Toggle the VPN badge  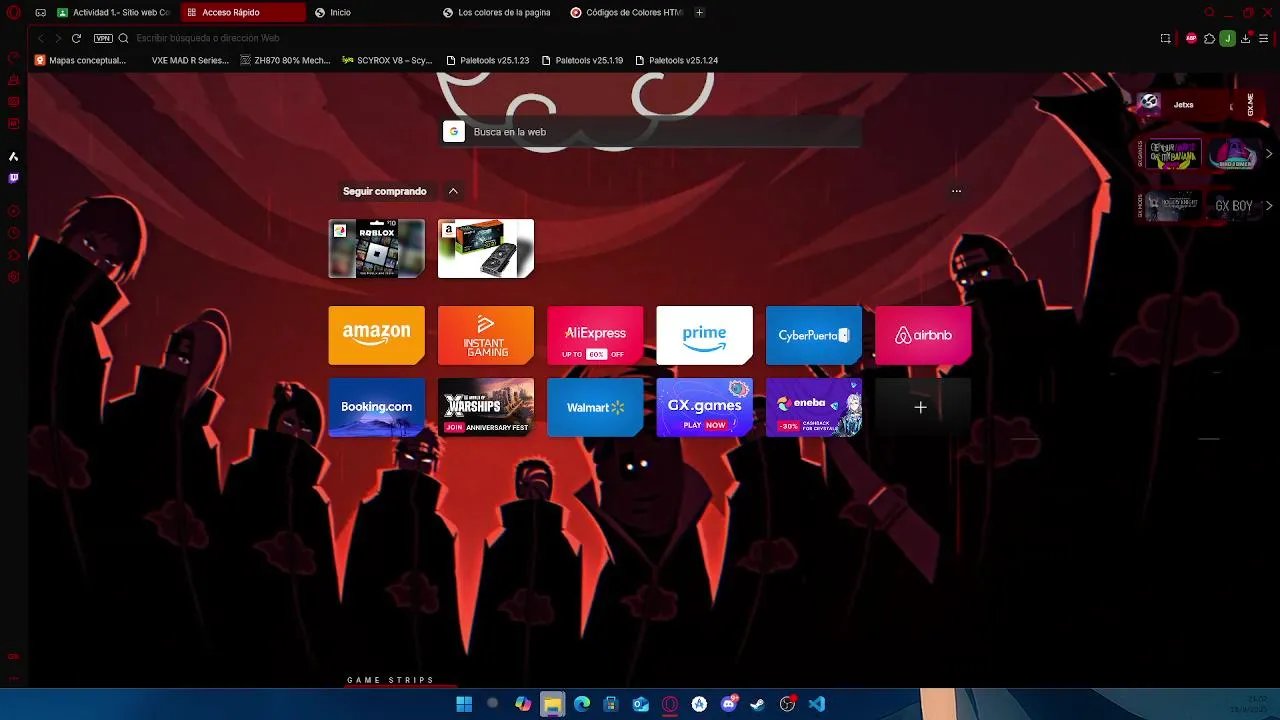click(x=103, y=38)
